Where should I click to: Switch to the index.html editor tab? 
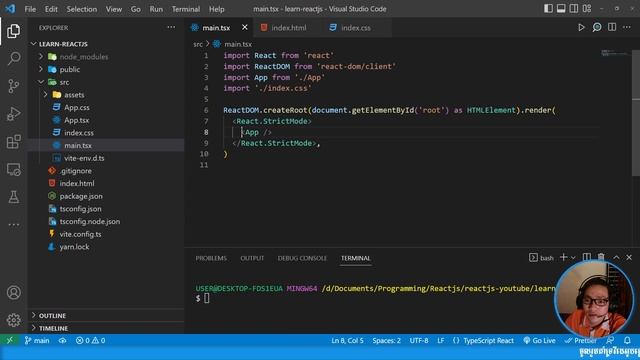coord(289,27)
